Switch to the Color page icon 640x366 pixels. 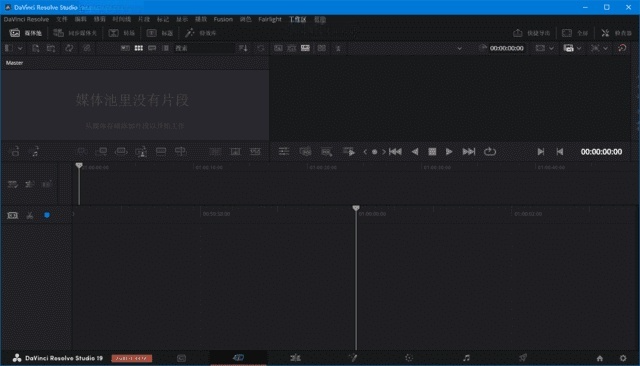click(x=409, y=358)
